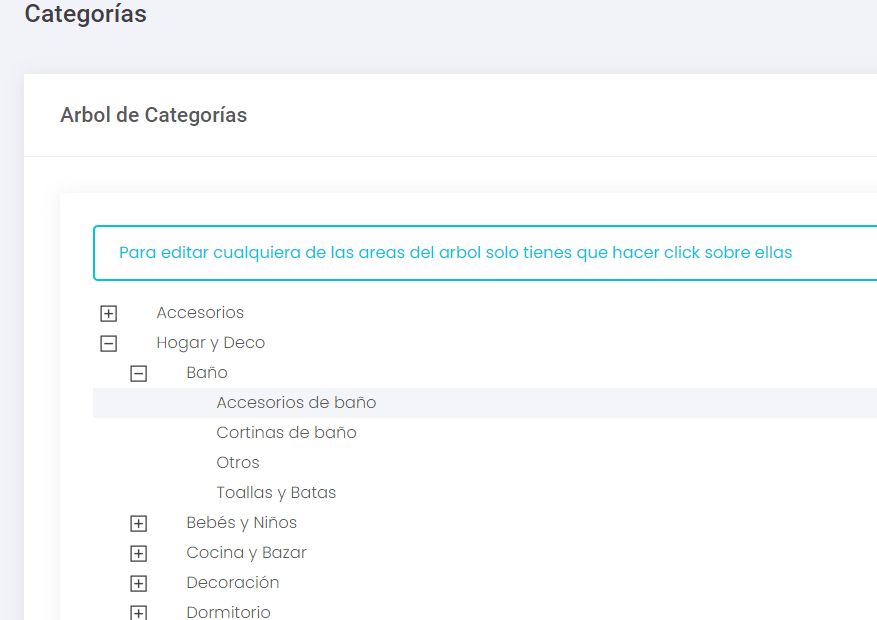Expand the Cocina y Bazar node
This screenshot has height=620, width=877.
[x=139, y=553]
